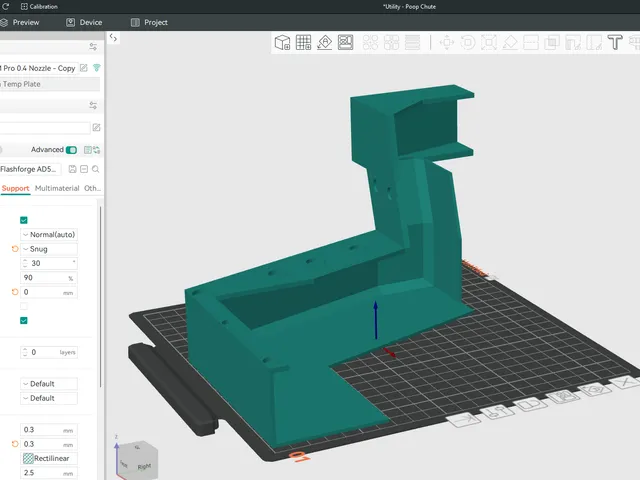Click reset arrow beside 0 mm field
This screenshot has height=480, width=640.
click(15, 292)
